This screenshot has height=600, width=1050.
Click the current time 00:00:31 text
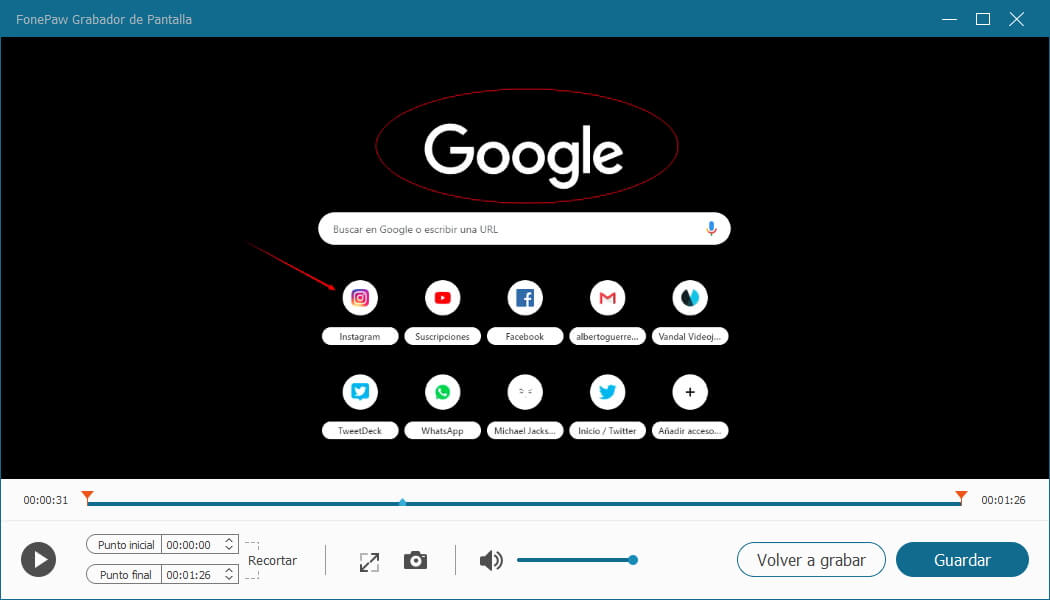46,500
